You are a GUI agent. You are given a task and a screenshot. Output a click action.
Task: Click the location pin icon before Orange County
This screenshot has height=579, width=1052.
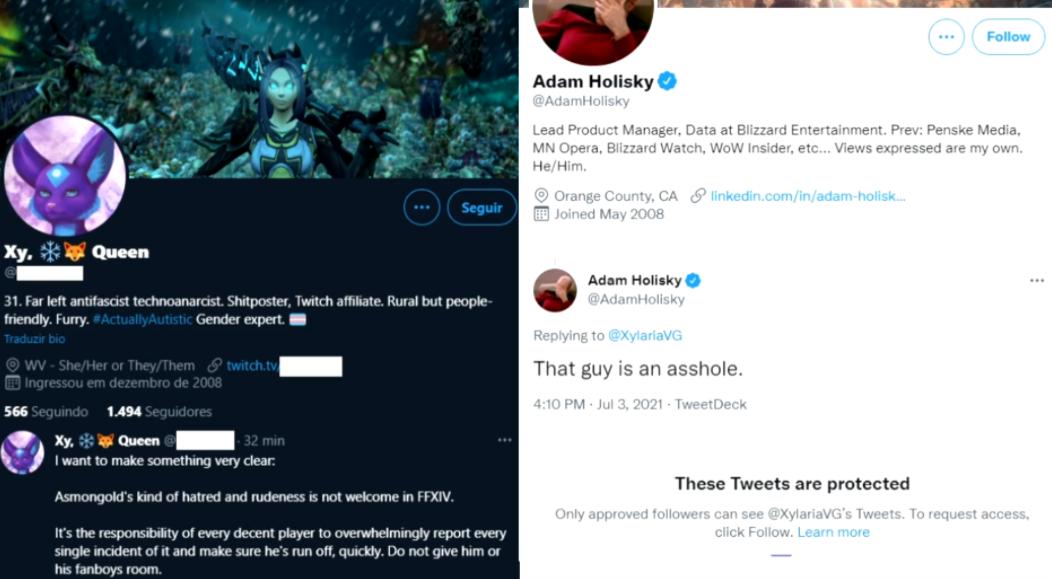542,196
